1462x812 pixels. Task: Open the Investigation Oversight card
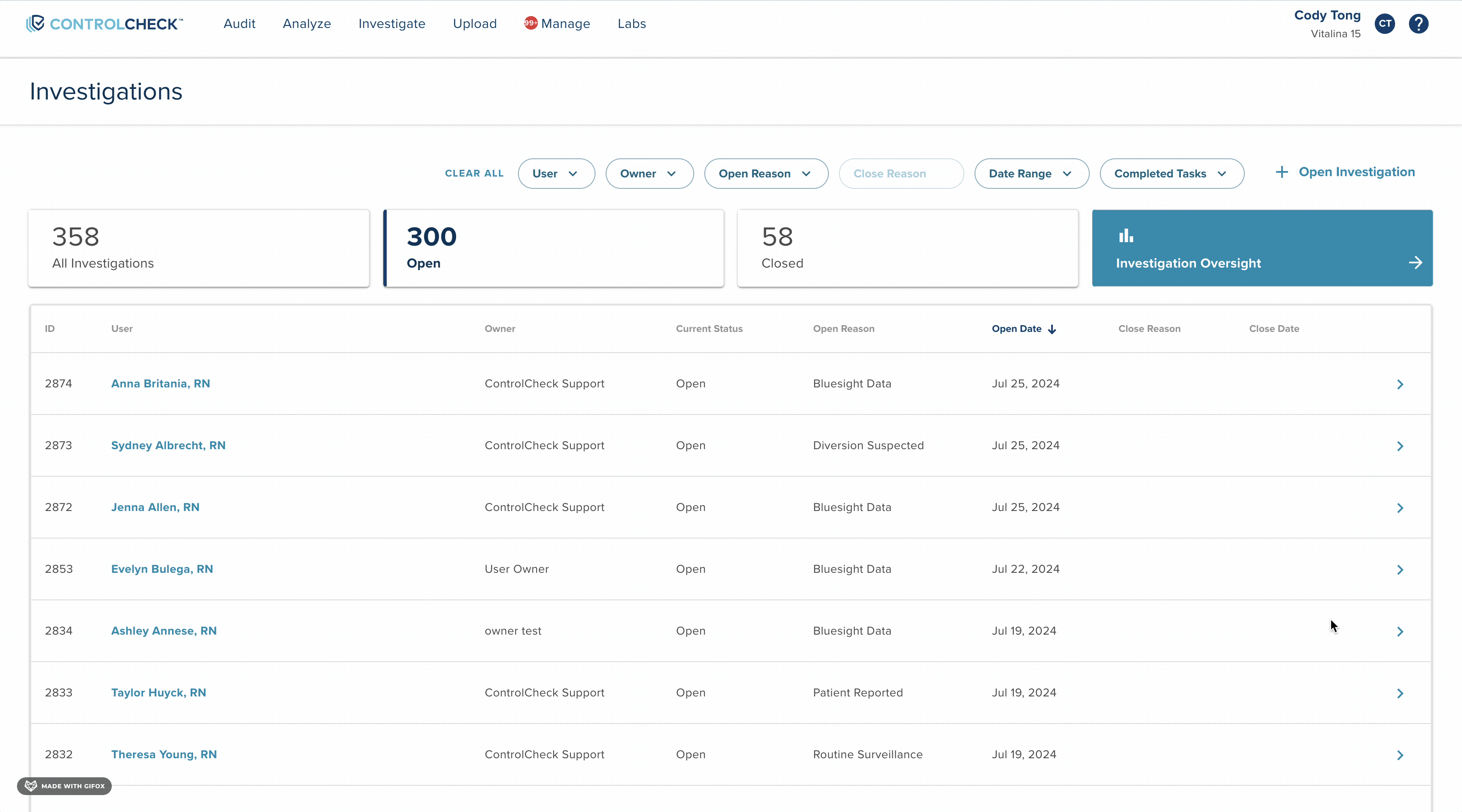tap(1262, 248)
